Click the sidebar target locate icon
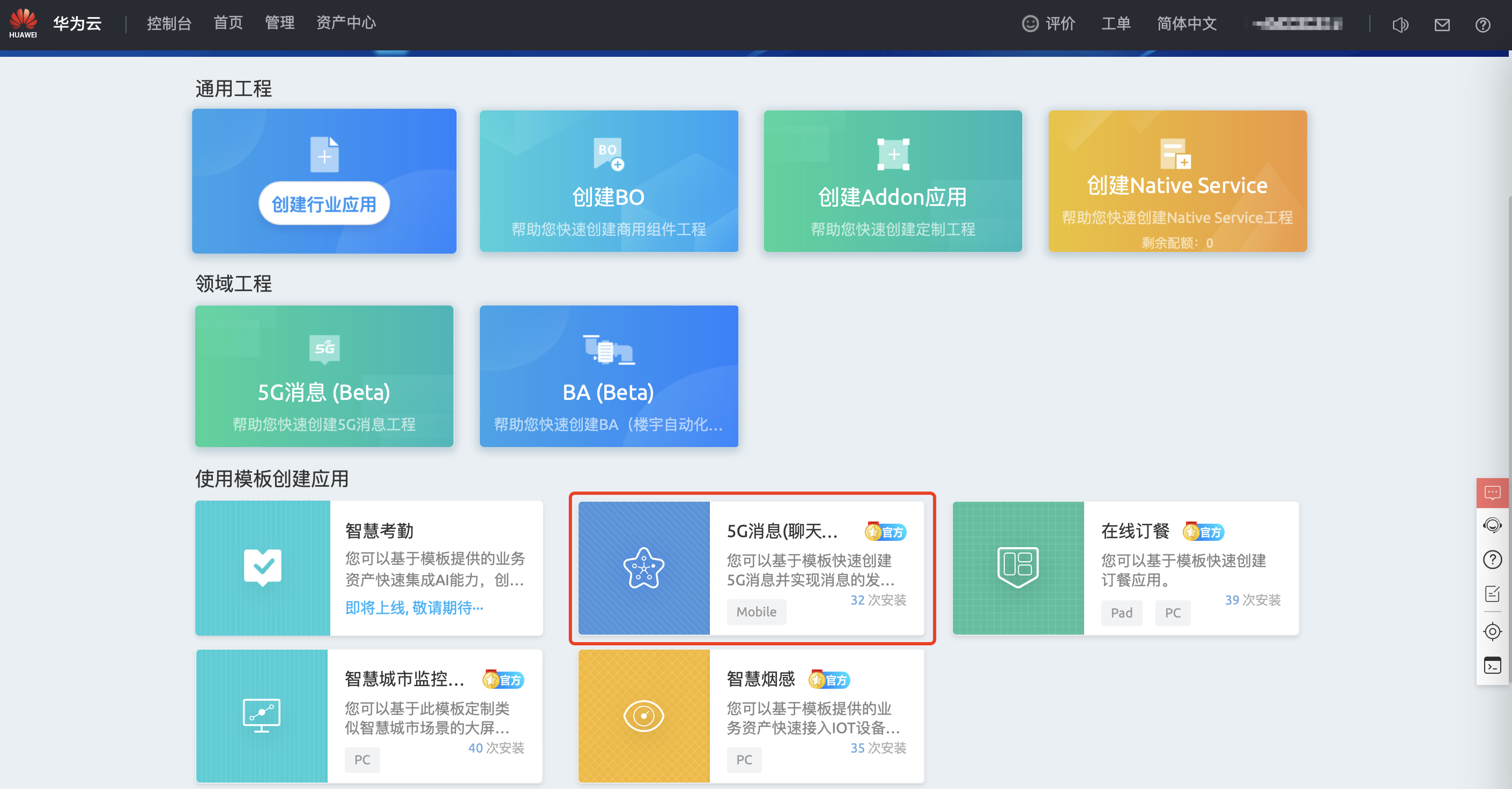Screen dimensions: 1512x789 pyautogui.click(x=1493, y=632)
